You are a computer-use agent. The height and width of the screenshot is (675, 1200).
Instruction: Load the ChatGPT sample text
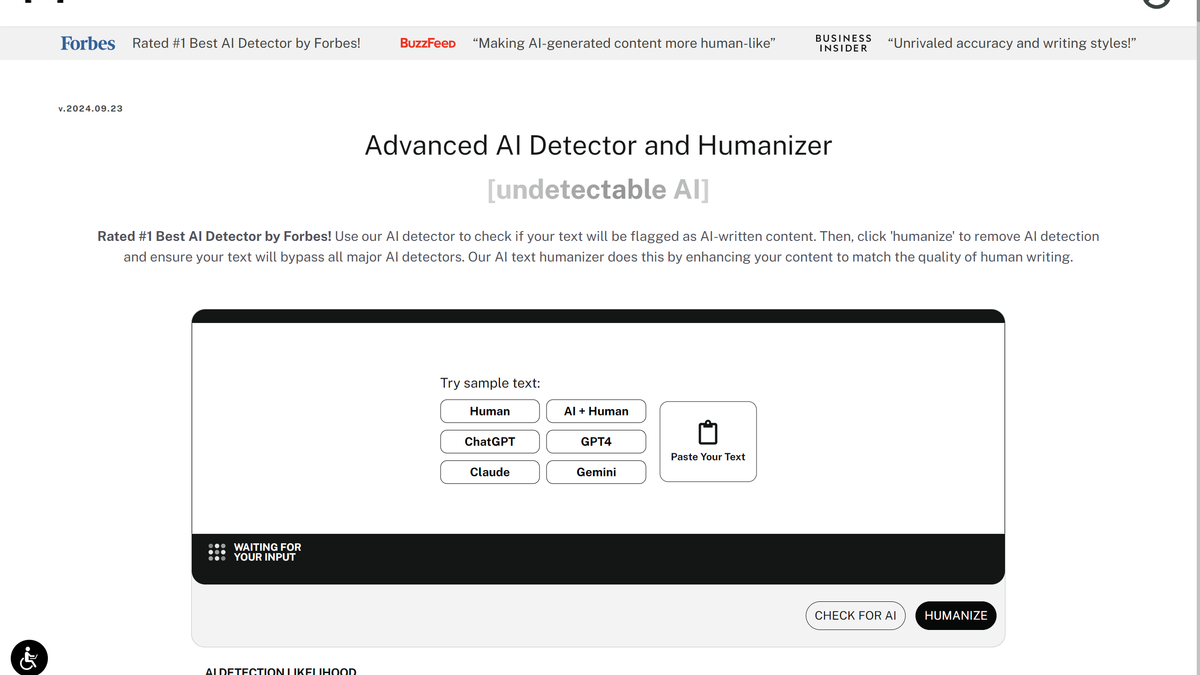coord(490,441)
